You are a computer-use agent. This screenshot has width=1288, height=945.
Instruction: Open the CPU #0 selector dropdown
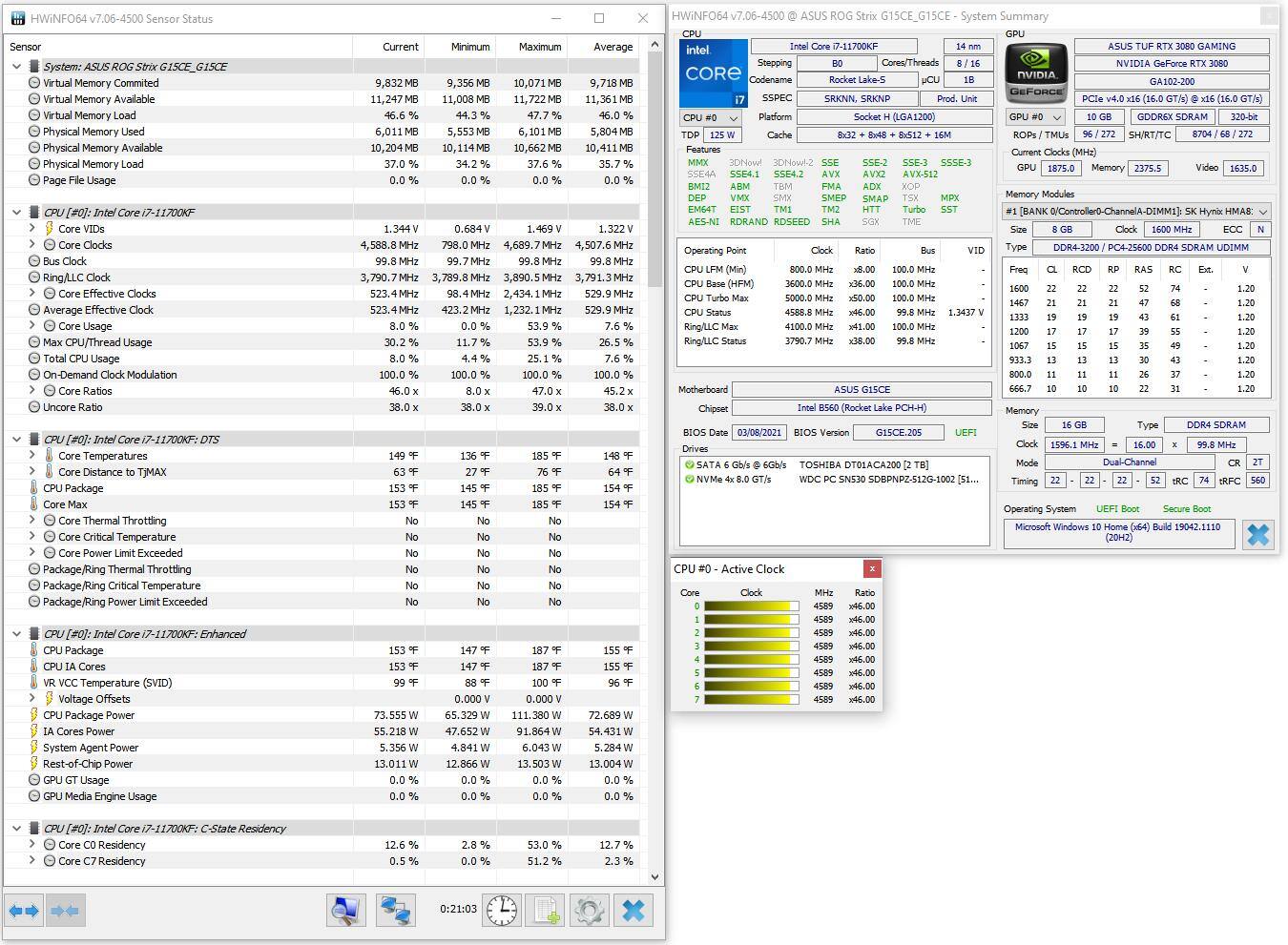tap(711, 117)
